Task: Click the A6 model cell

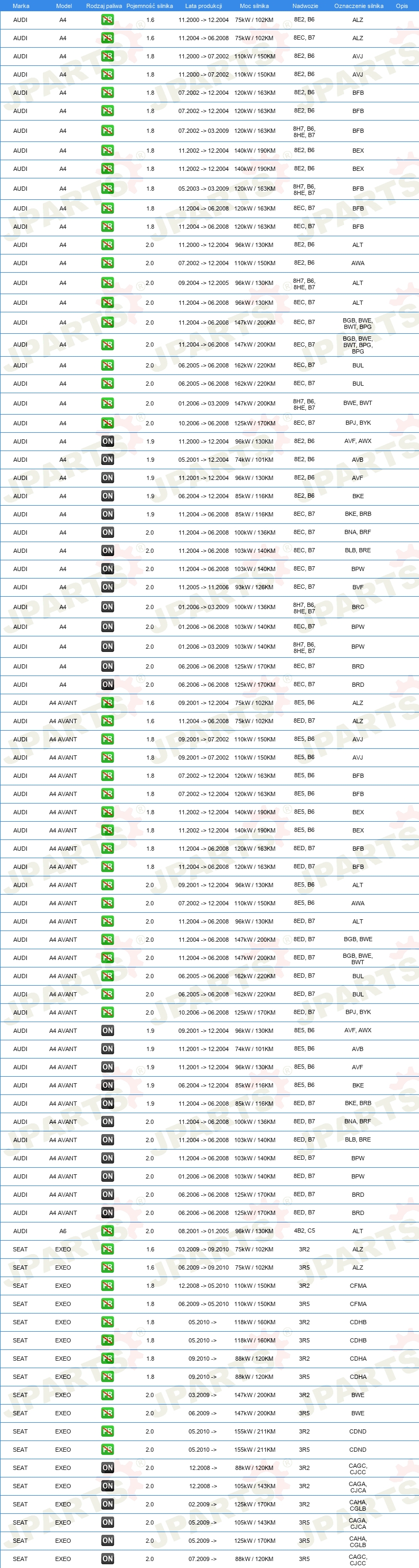Action: coord(63,1232)
